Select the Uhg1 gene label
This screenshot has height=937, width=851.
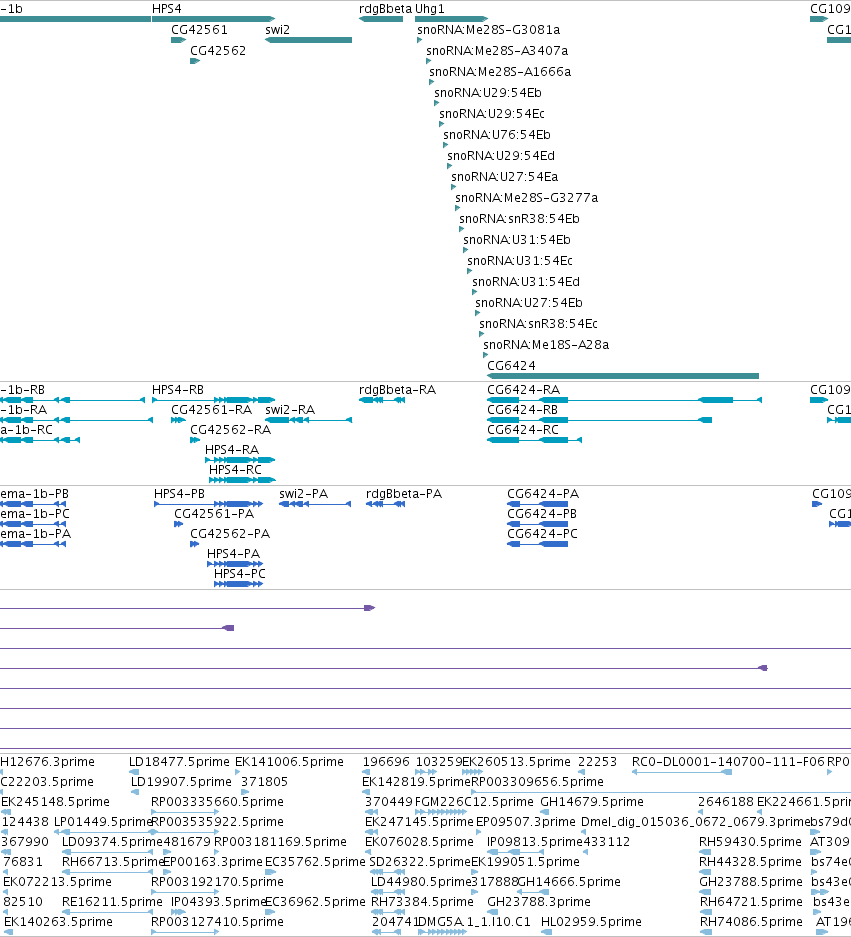(430, 9)
